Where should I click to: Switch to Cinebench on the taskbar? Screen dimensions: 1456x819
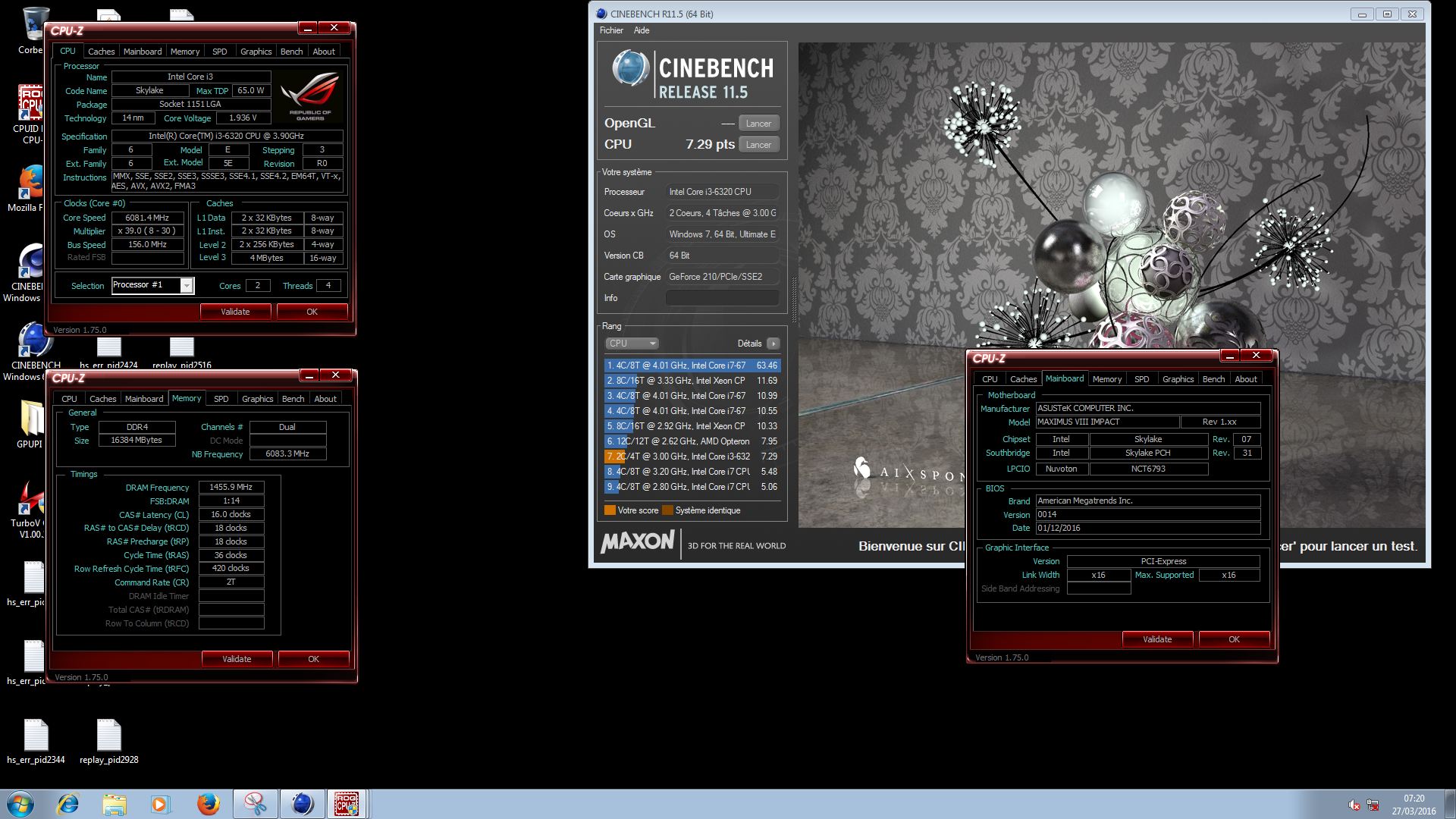coord(302,804)
